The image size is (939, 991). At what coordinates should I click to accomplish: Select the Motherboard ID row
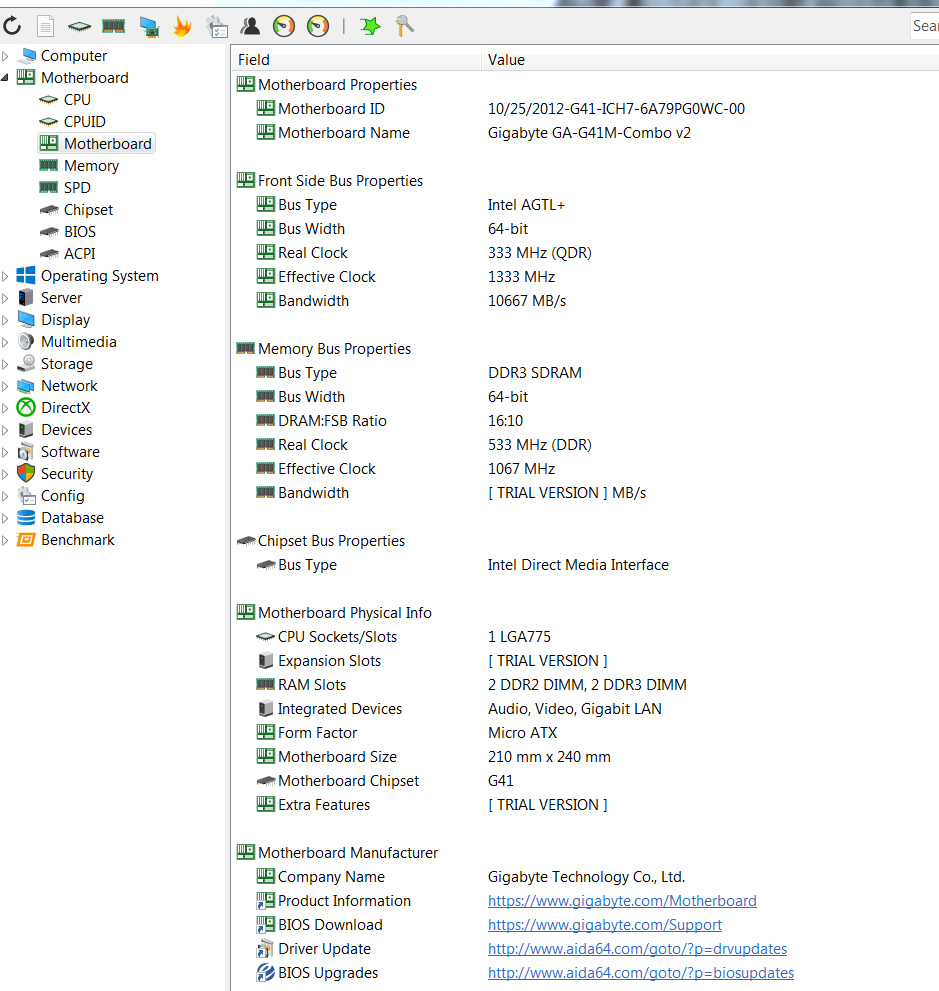[x=585, y=109]
